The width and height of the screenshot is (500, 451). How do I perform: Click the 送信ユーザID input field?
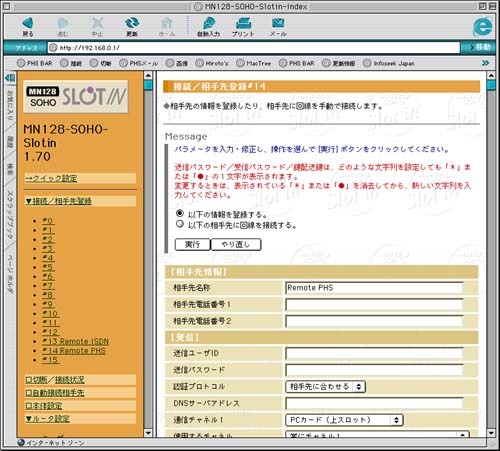pos(374,353)
